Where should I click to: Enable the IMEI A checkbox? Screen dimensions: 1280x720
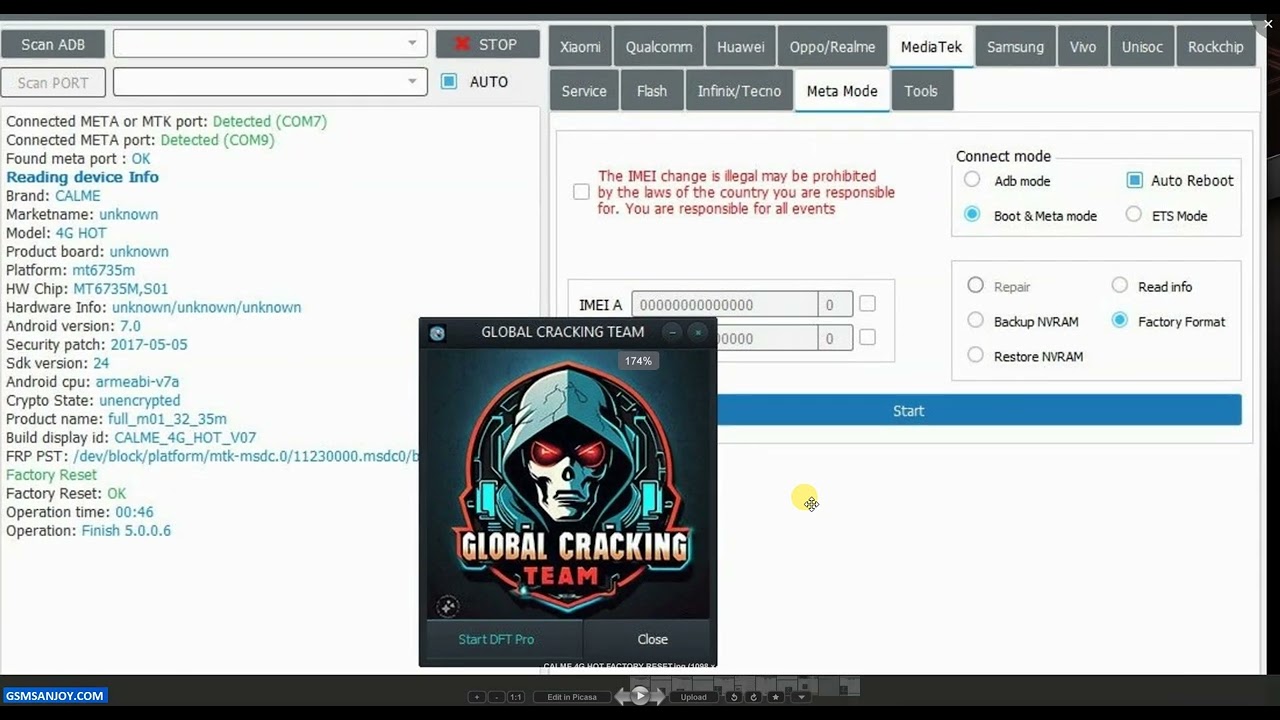pyautogui.click(x=867, y=303)
